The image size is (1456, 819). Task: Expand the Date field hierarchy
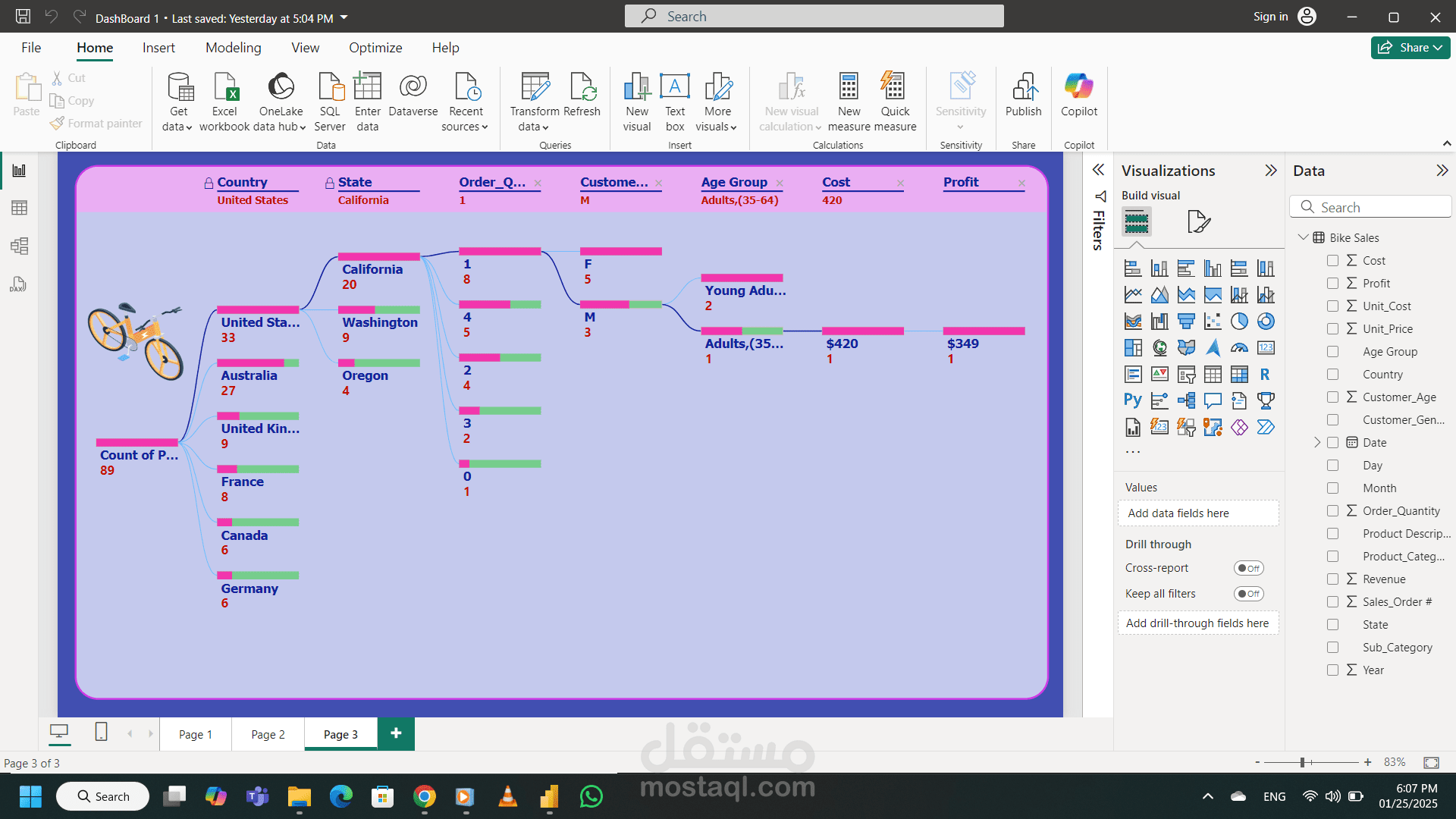click(x=1317, y=443)
